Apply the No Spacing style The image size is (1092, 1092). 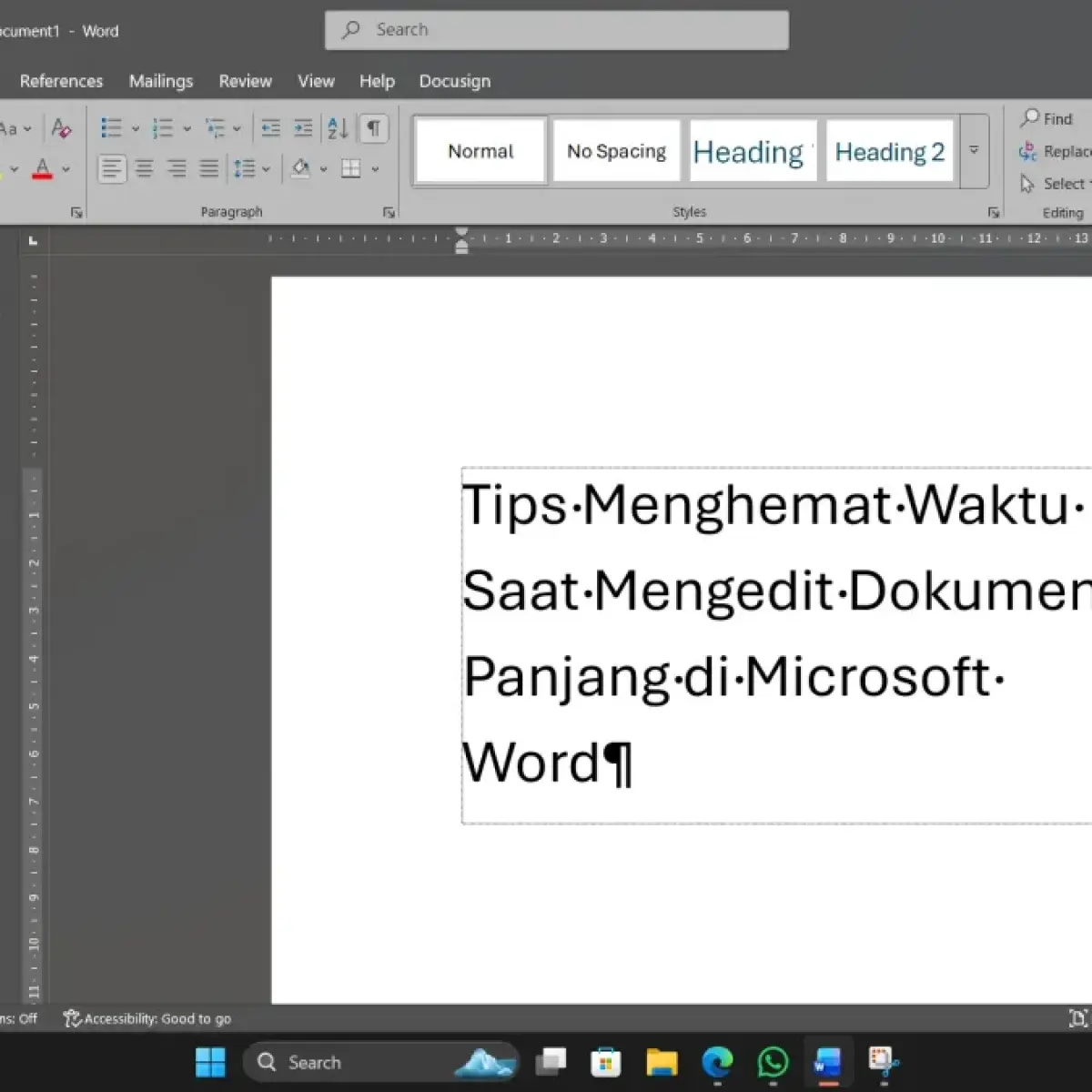click(x=616, y=151)
